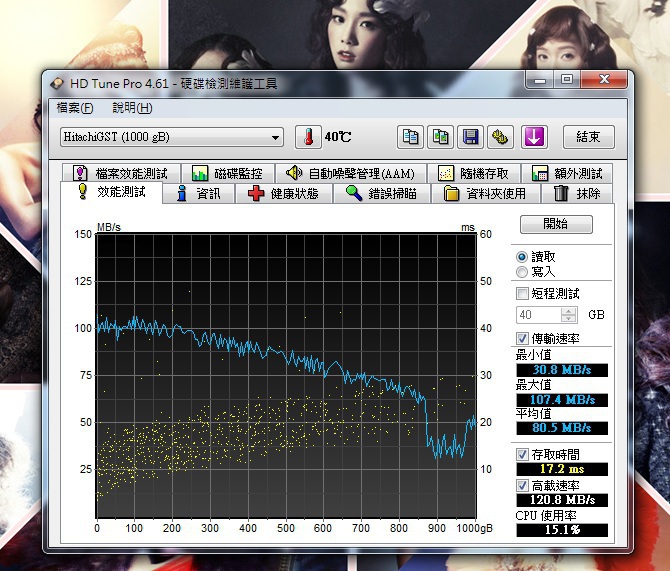Click the copy screenshot toolbar icon
The image size is (670, 571).
coord(440,137)
